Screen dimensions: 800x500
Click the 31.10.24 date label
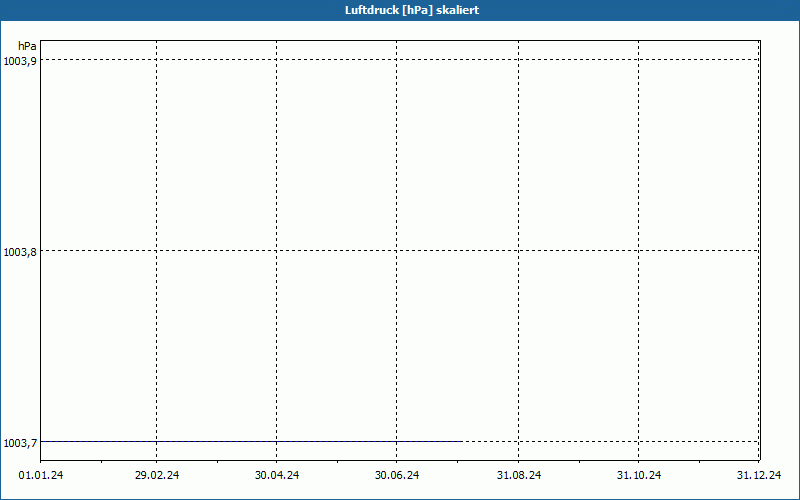pos(639,475)
